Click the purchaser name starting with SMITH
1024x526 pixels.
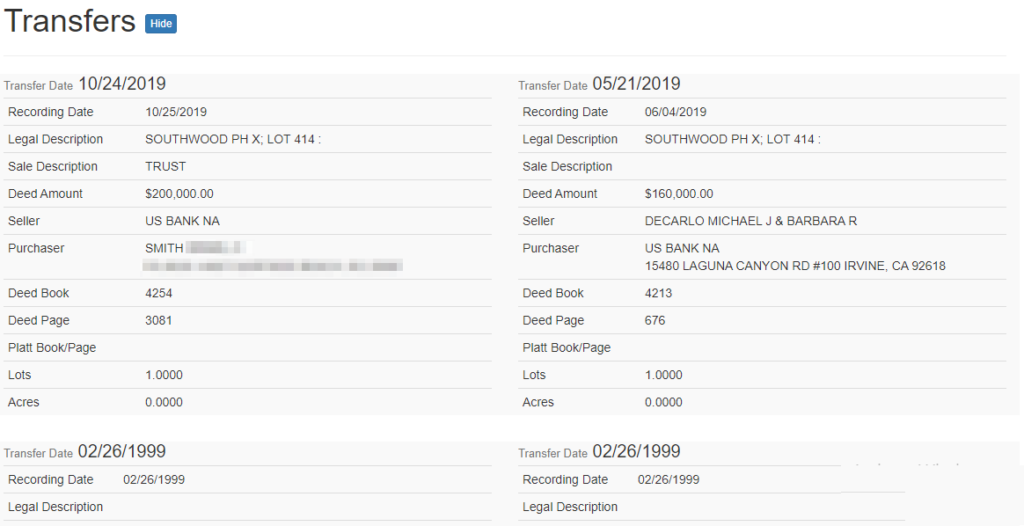(194, 248)
